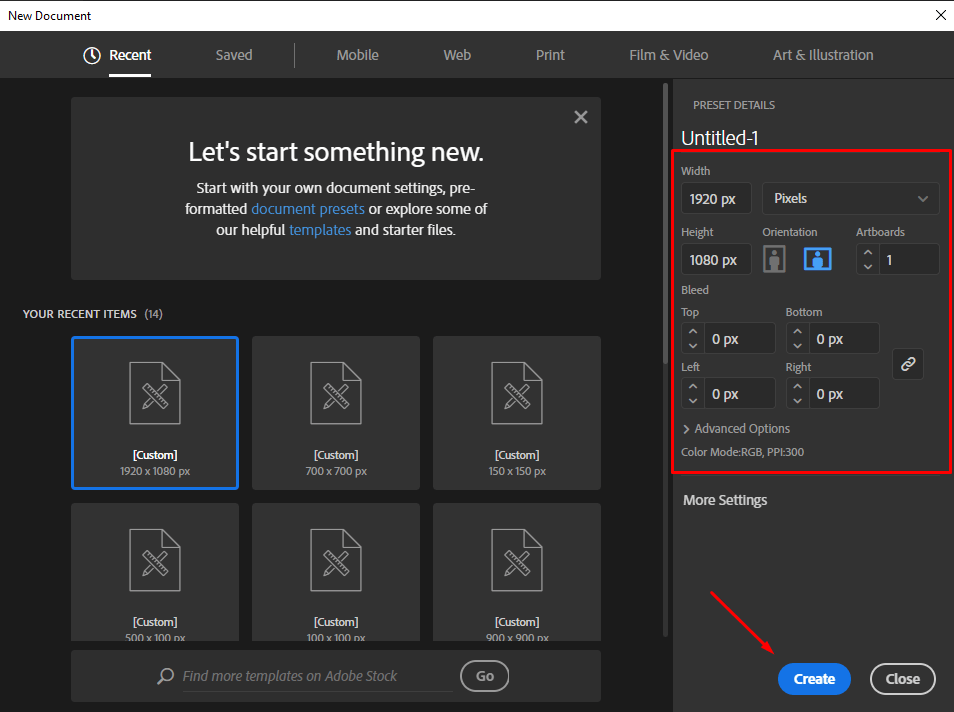Click the magnifier icon in the template search
The image size is (954, 712).
165,676
